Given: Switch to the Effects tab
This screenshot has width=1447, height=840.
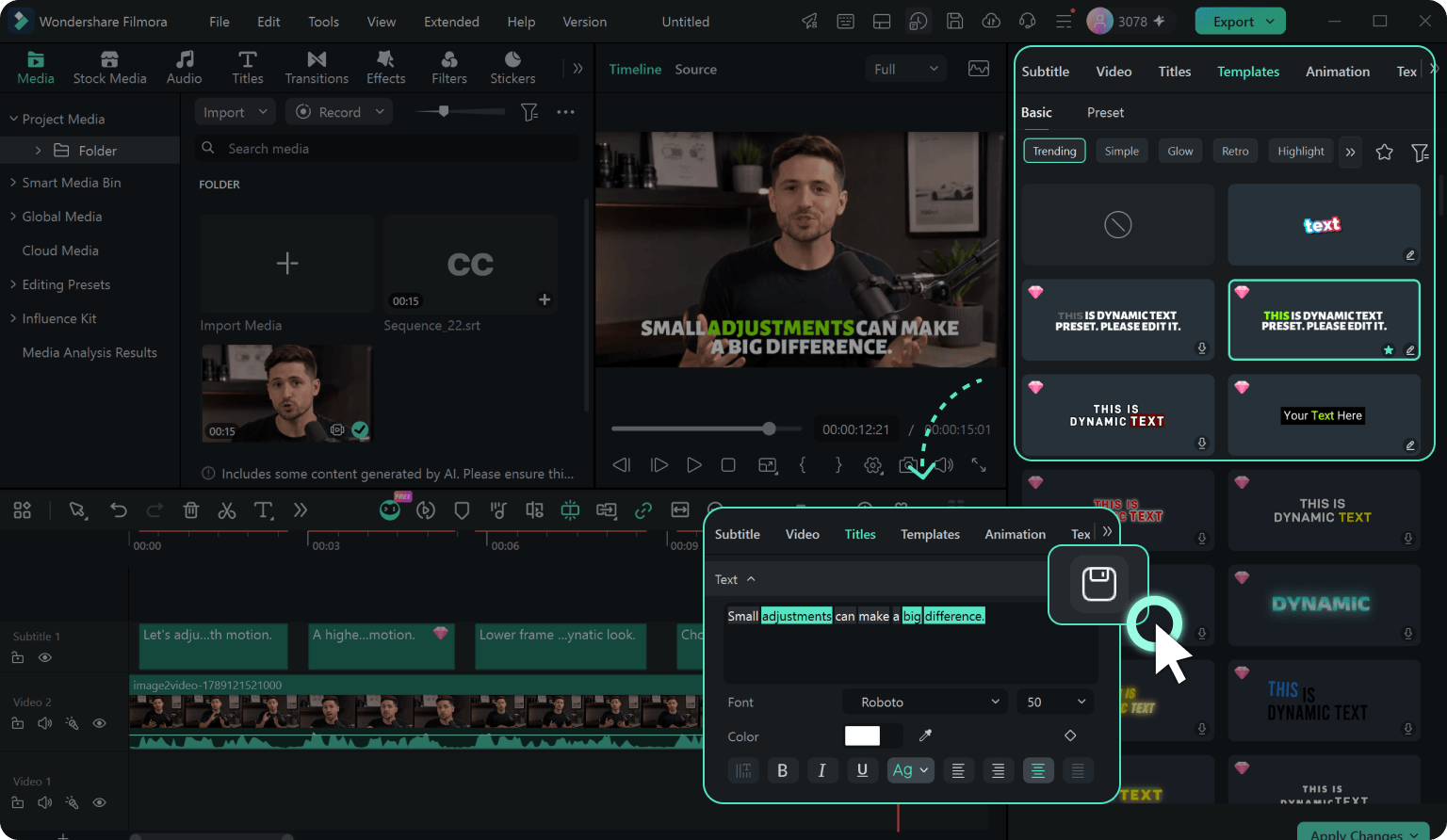Looking at the screenshot, I should (x=385, y=68).
